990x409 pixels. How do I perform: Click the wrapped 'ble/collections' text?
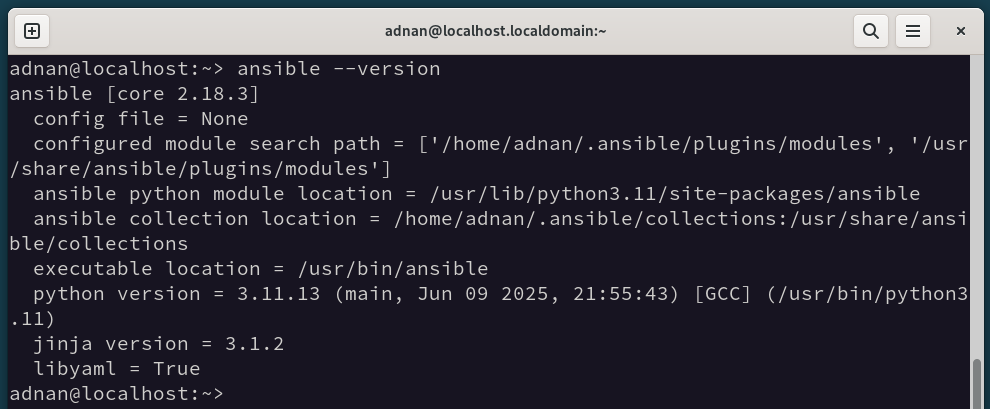(x=99, y=244)
